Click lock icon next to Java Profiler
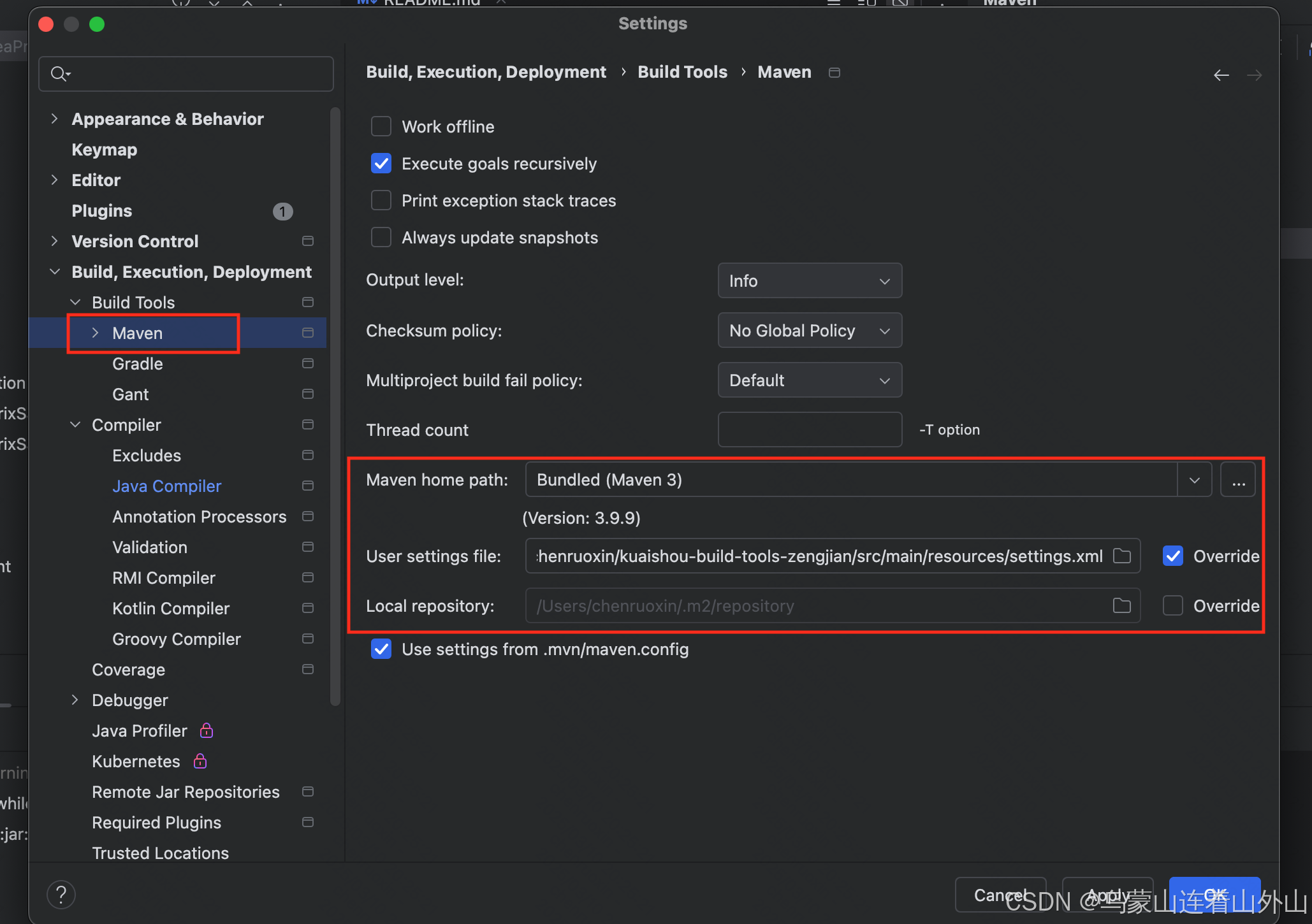This screenshot has width=1312, height=924. click(207, 730)
